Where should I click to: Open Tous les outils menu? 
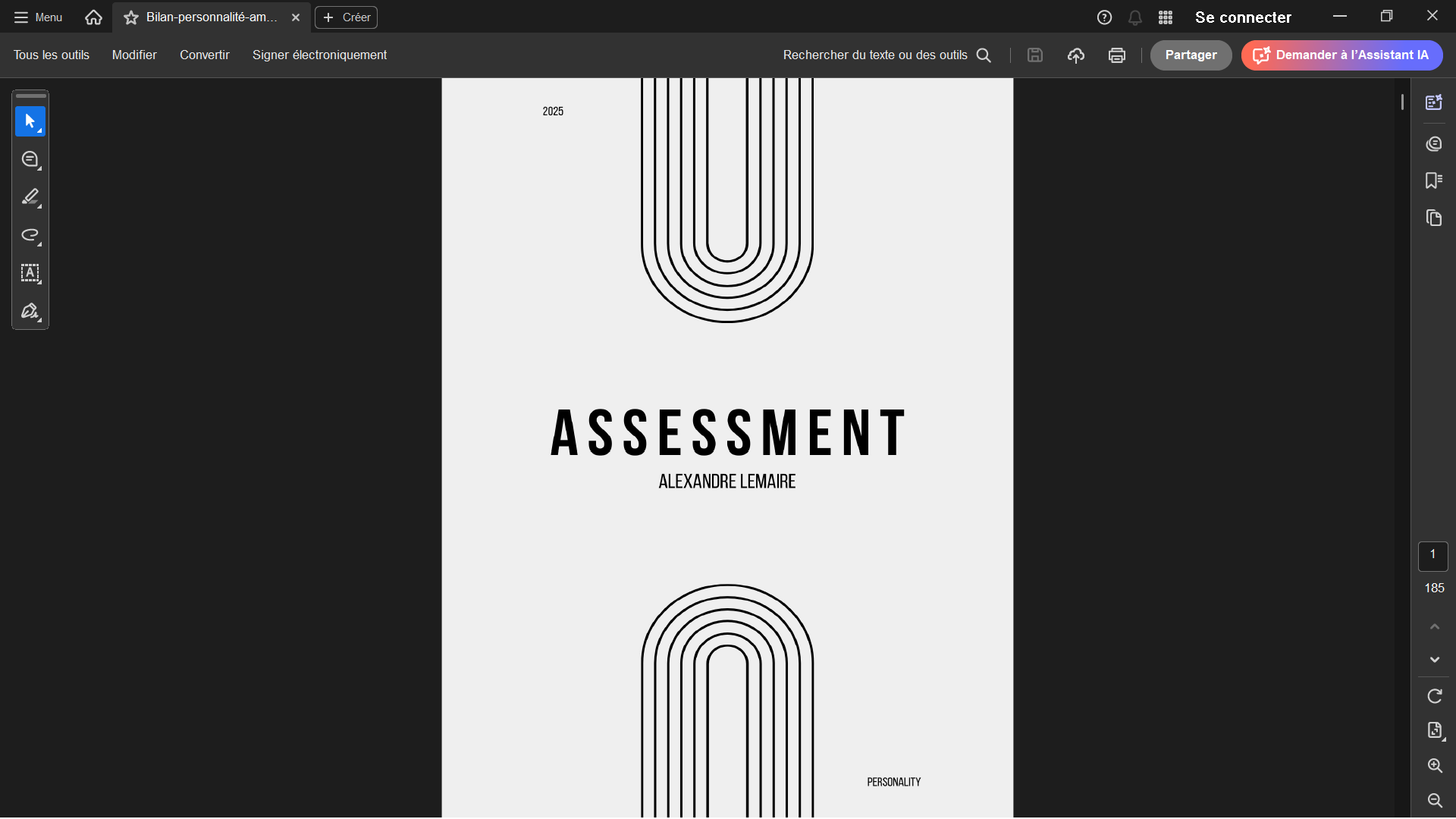(51, 55)
